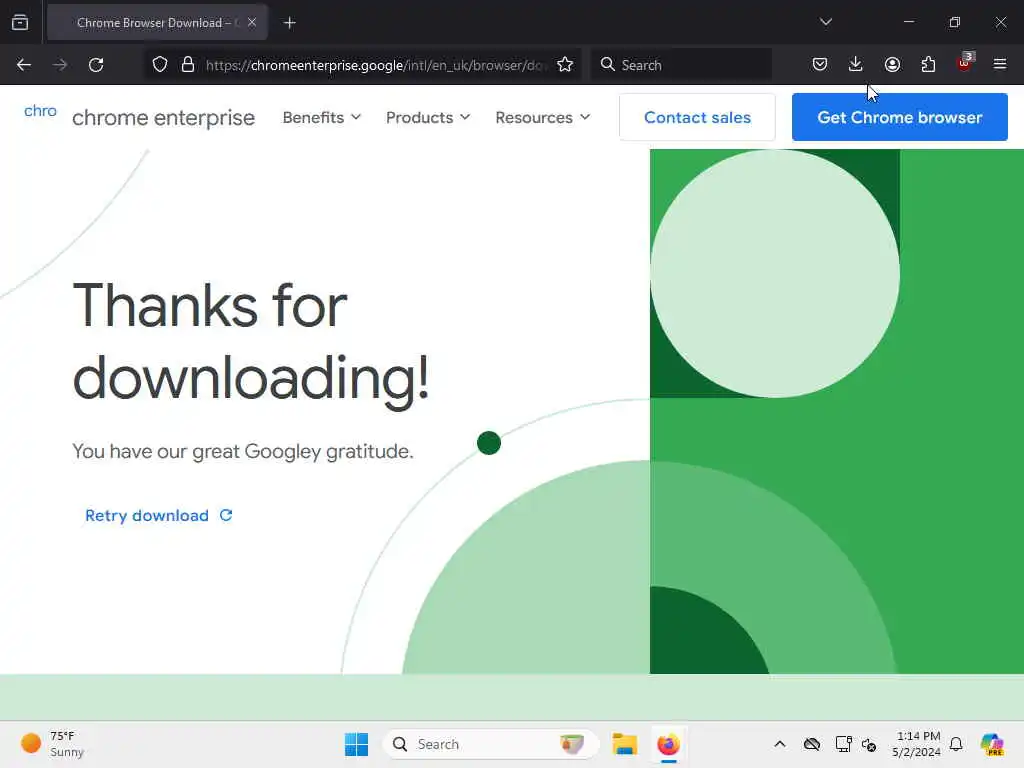Open the Save to Pocket icon
The image size is (1024, 768).
820,64
